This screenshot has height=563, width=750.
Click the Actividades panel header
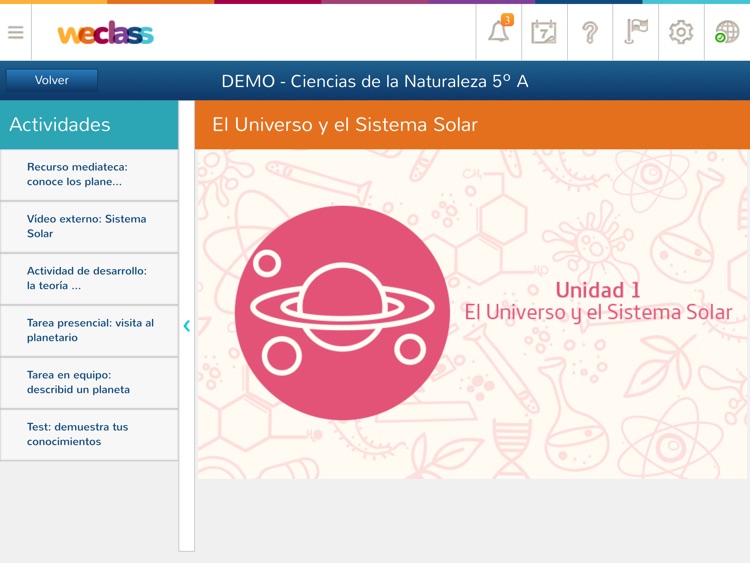pos(89,125)
